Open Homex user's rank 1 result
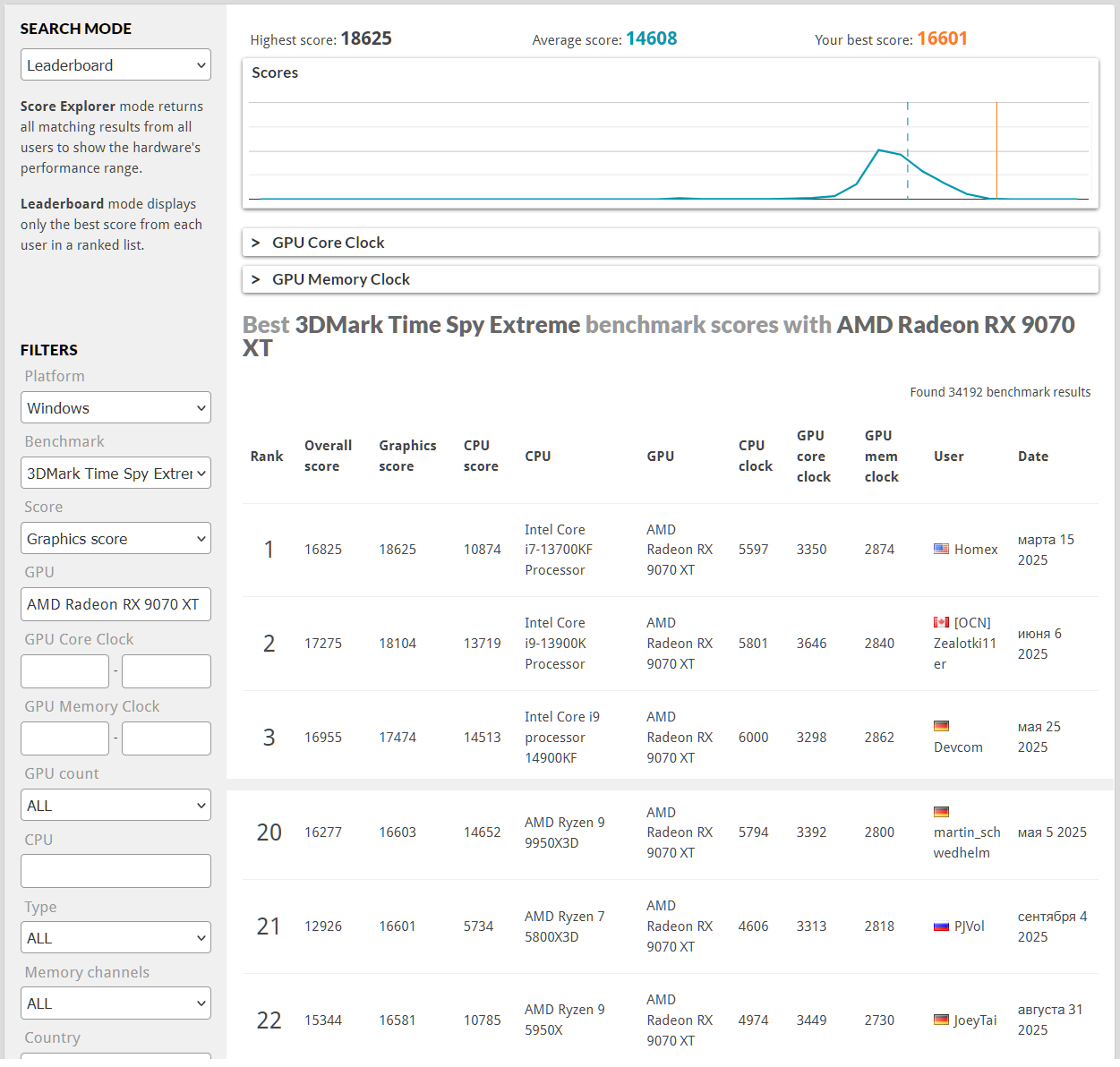The height and width of the screenshot is (1067, 1120). point(976,550)
